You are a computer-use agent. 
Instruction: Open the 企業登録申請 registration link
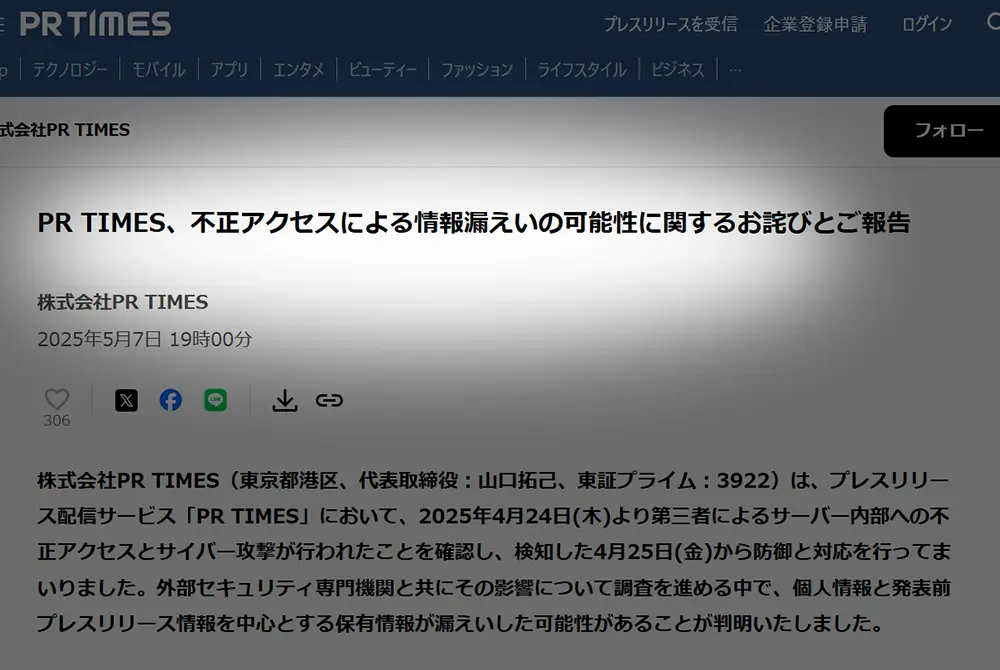[x=816, y=24]
